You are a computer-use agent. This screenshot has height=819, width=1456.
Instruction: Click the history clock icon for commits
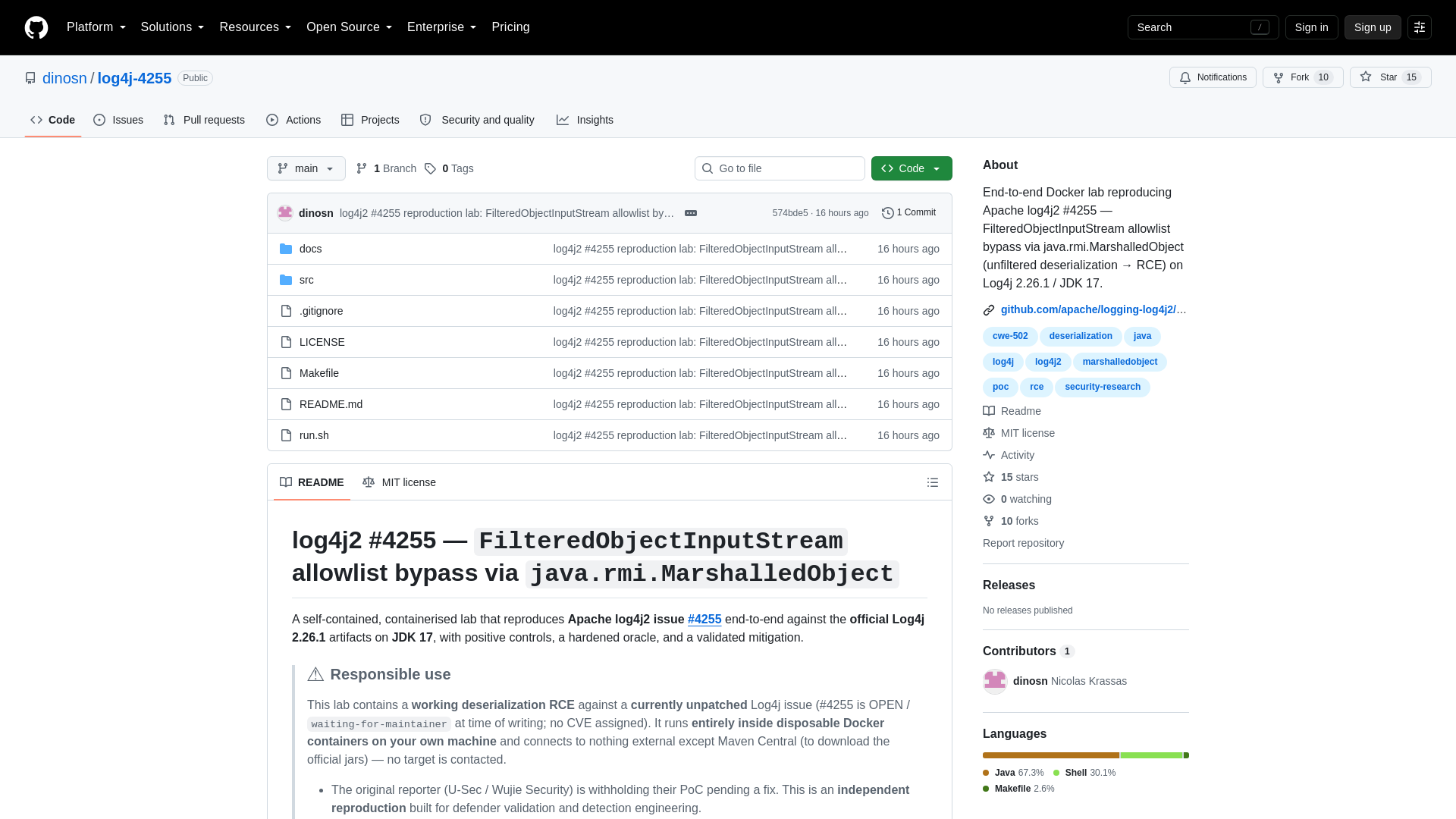[888, 213]
